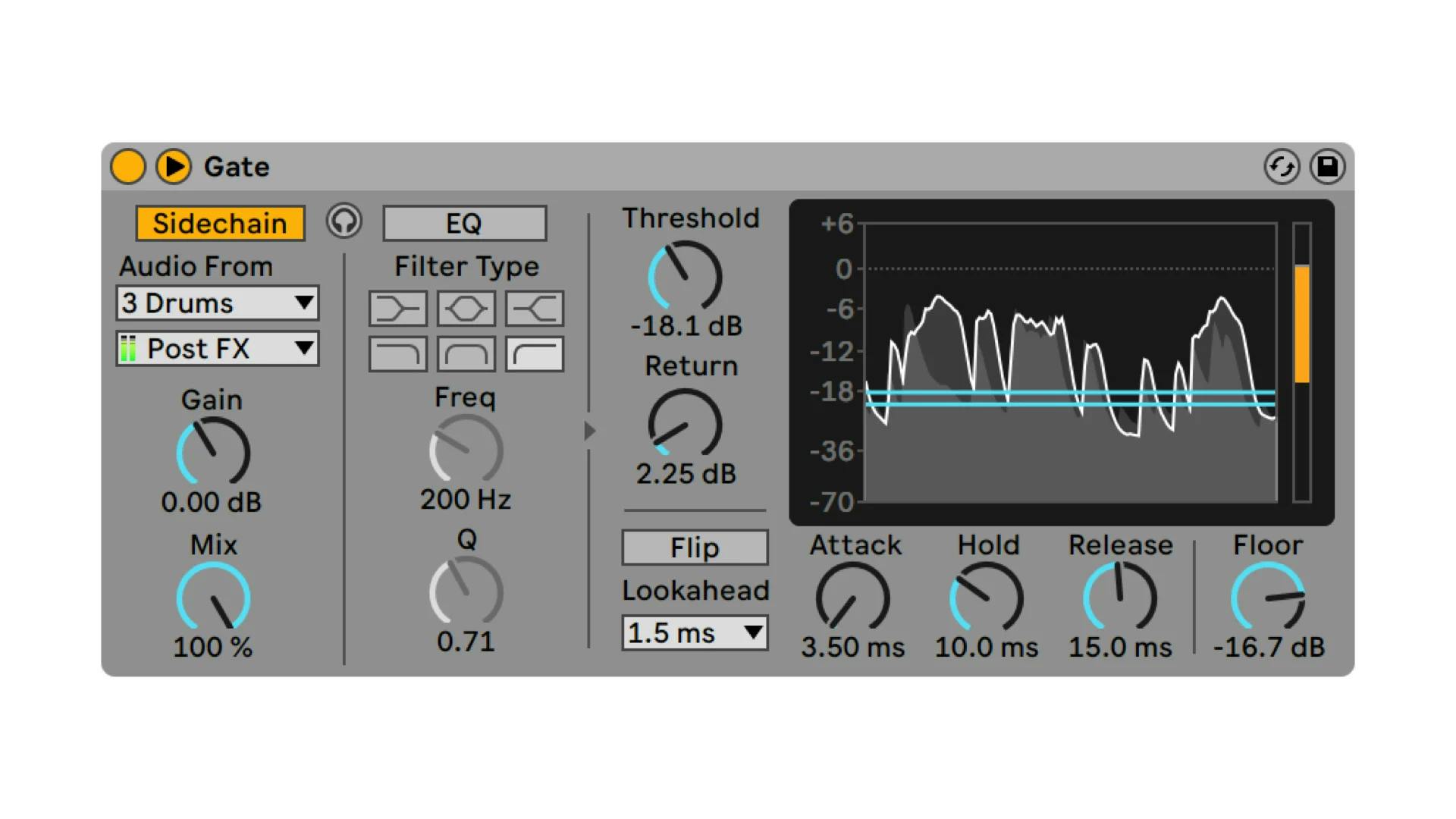1456x819 pixels.
Task: Click the save preset disk icon
Action: pos(1328,167)
